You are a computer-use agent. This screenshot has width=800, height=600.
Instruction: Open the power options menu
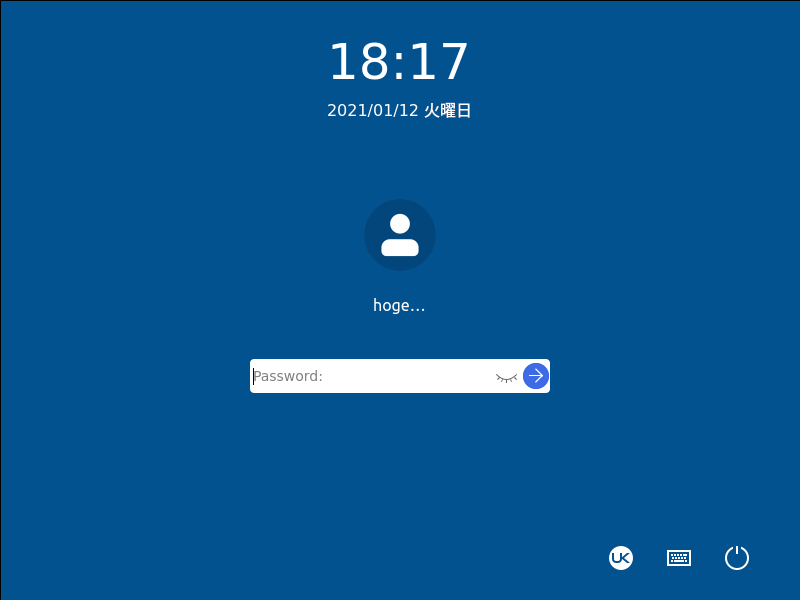pyautogui.click(x=737, y=558)
